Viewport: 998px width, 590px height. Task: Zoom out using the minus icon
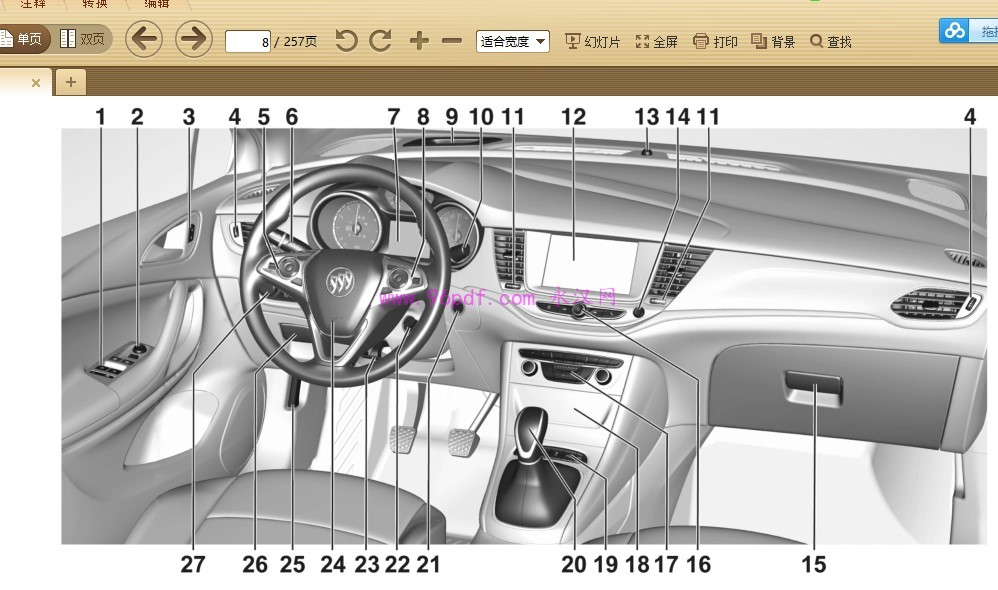click(451, 41)
